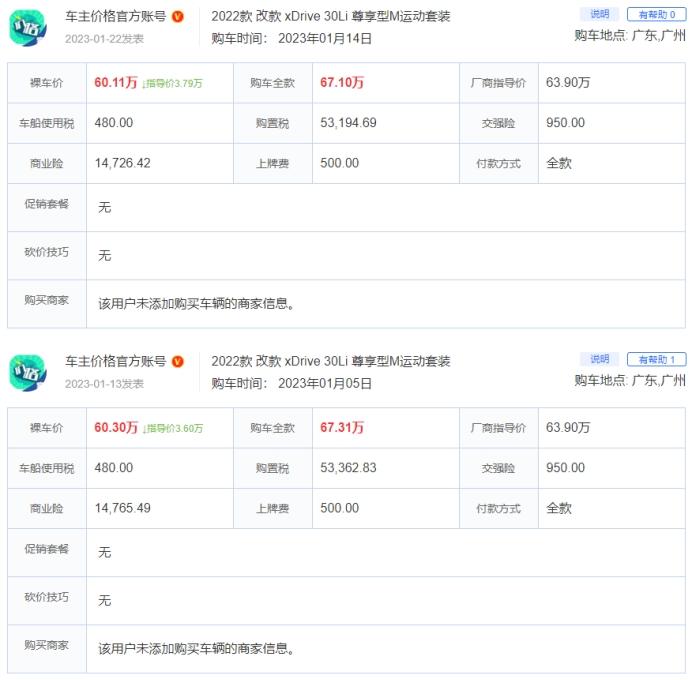Click the ↓指导价3.60万 discount note
This screenshot has width=692, height=680.
[x=172, y=428]
